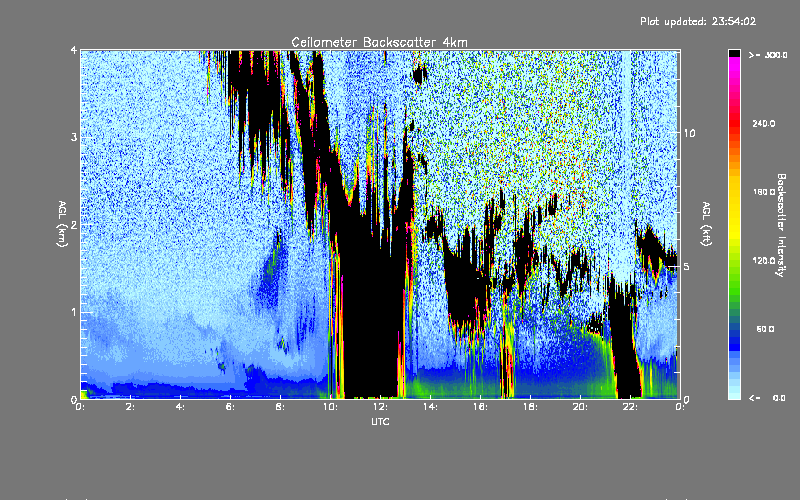Click the "5" kft tick on right axis

click(686, 266)
